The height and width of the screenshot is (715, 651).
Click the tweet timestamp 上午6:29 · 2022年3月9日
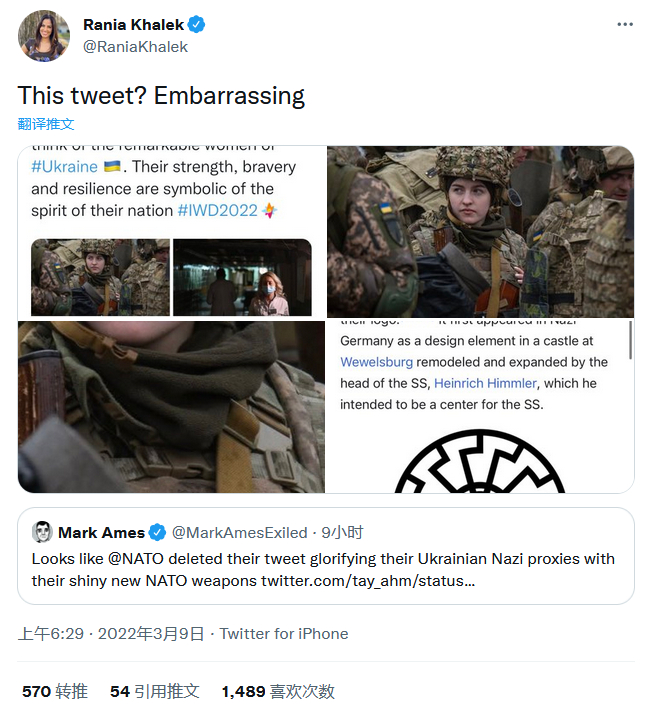click(111, 633)
